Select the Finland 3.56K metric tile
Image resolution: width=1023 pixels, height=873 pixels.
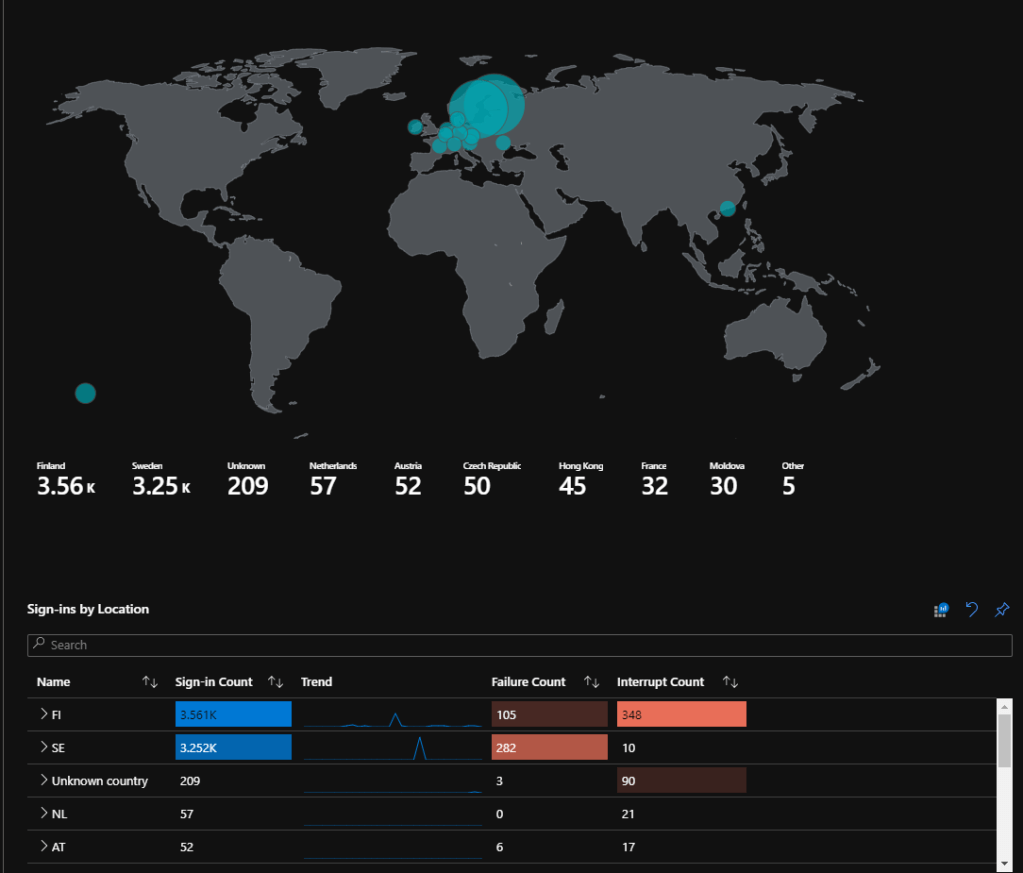65,481
